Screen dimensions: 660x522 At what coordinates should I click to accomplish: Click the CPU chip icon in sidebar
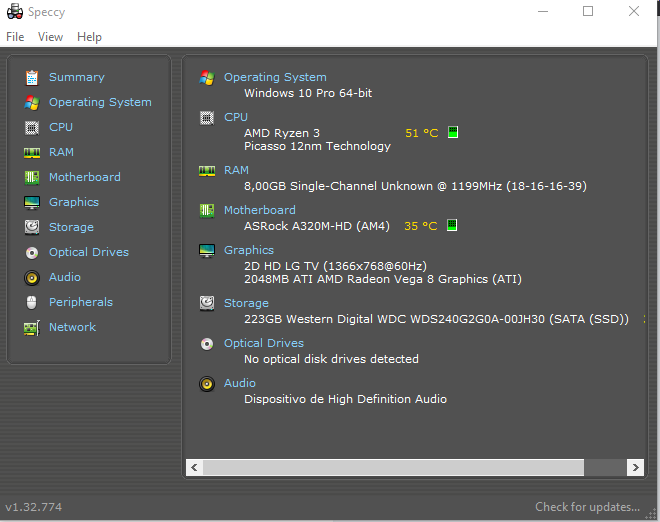point(32,127)
